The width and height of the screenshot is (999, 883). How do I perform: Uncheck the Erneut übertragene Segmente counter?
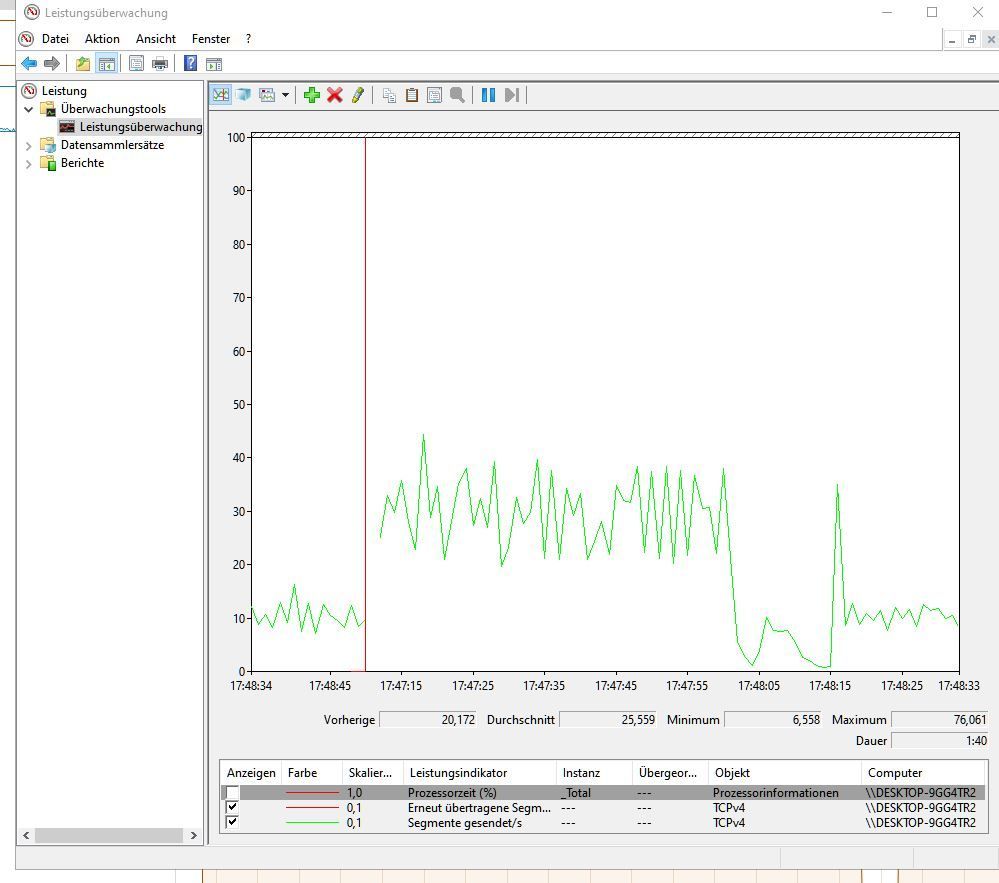[x=232, y=808]
